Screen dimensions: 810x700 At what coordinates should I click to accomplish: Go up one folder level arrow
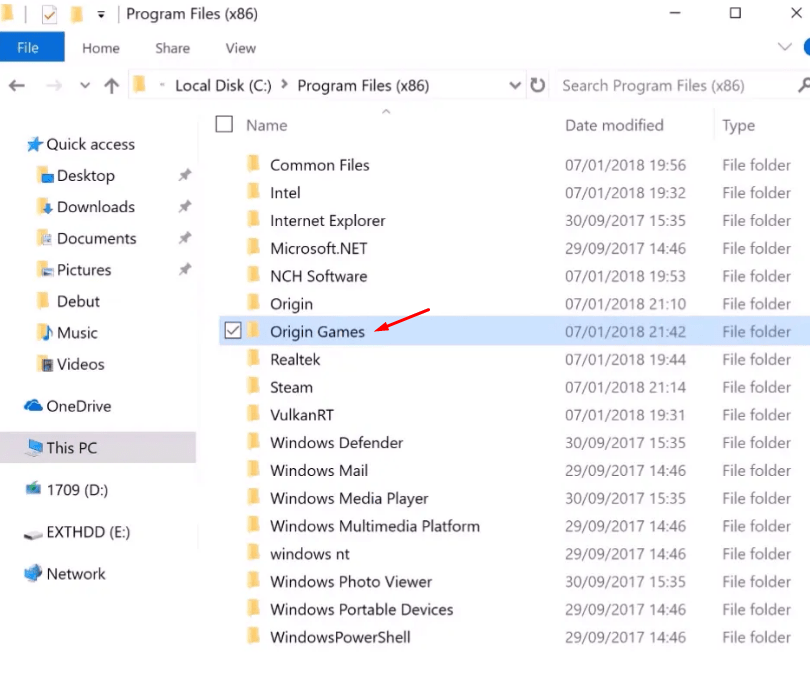[111, 86]
